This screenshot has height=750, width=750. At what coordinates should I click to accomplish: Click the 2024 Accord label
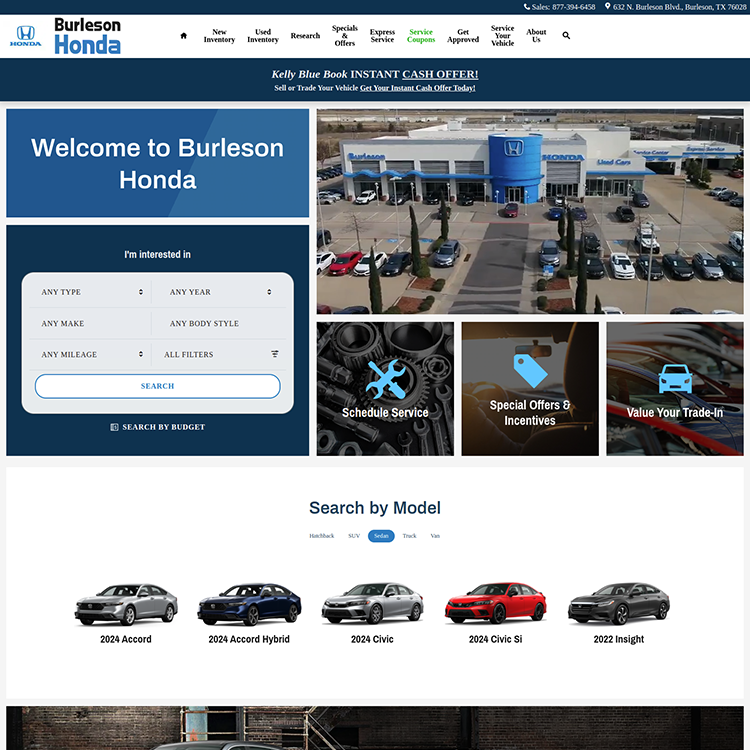(x=126, y=639)
